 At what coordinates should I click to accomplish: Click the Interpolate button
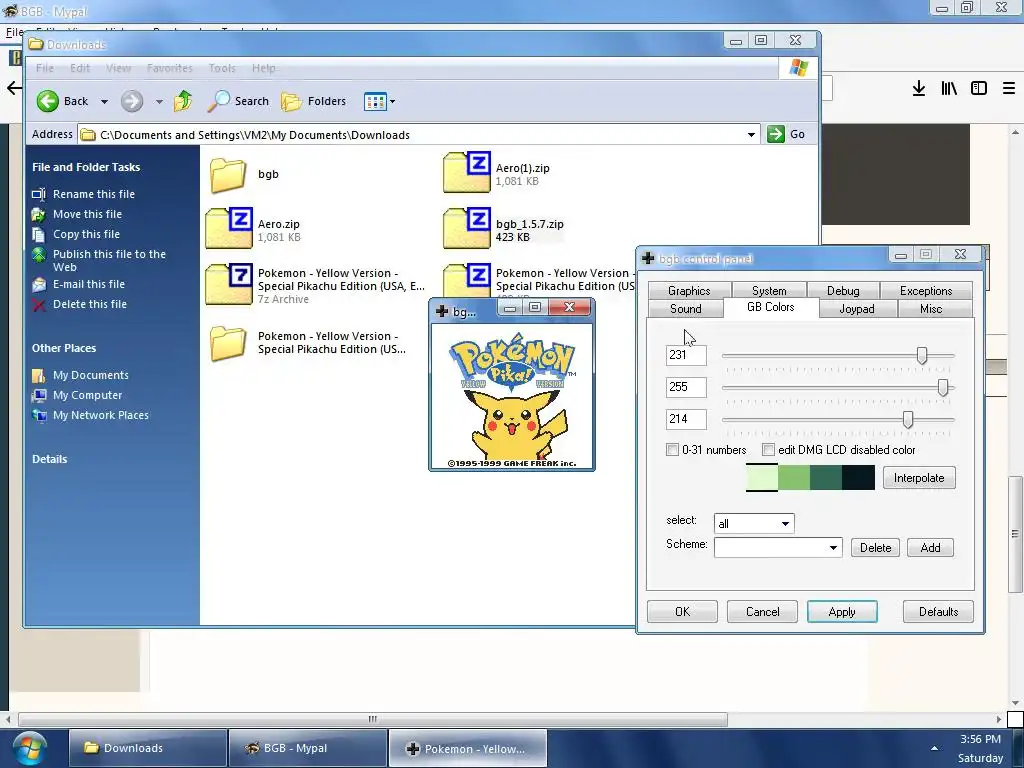919,478
